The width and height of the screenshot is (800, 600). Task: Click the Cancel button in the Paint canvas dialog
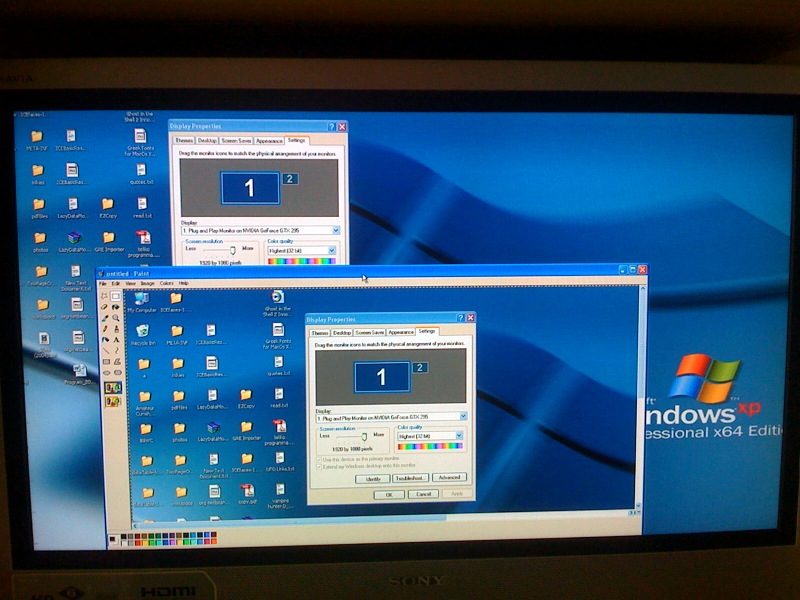tap(423, 494)
